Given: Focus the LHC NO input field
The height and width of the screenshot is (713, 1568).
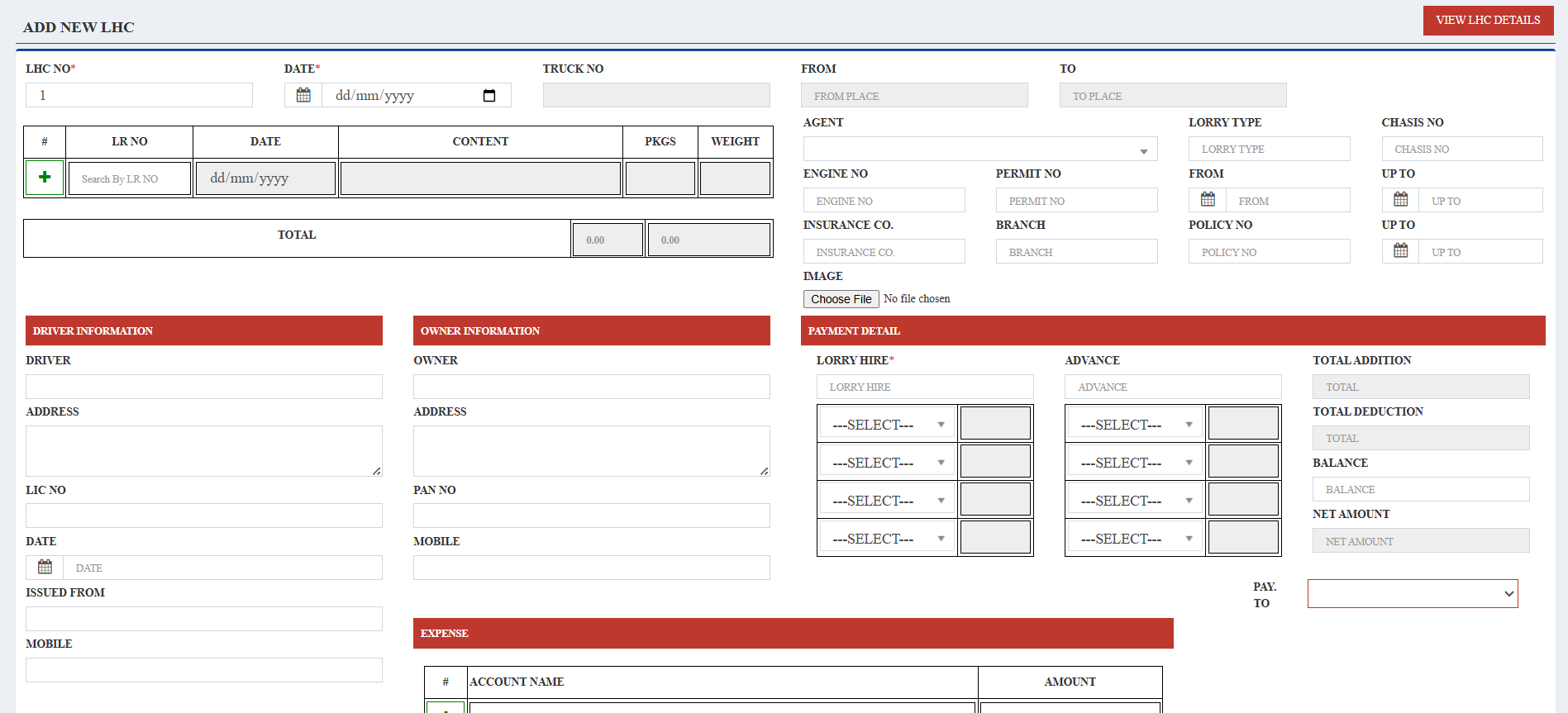Looking at the screenshot, I should [x=139, y=95].
